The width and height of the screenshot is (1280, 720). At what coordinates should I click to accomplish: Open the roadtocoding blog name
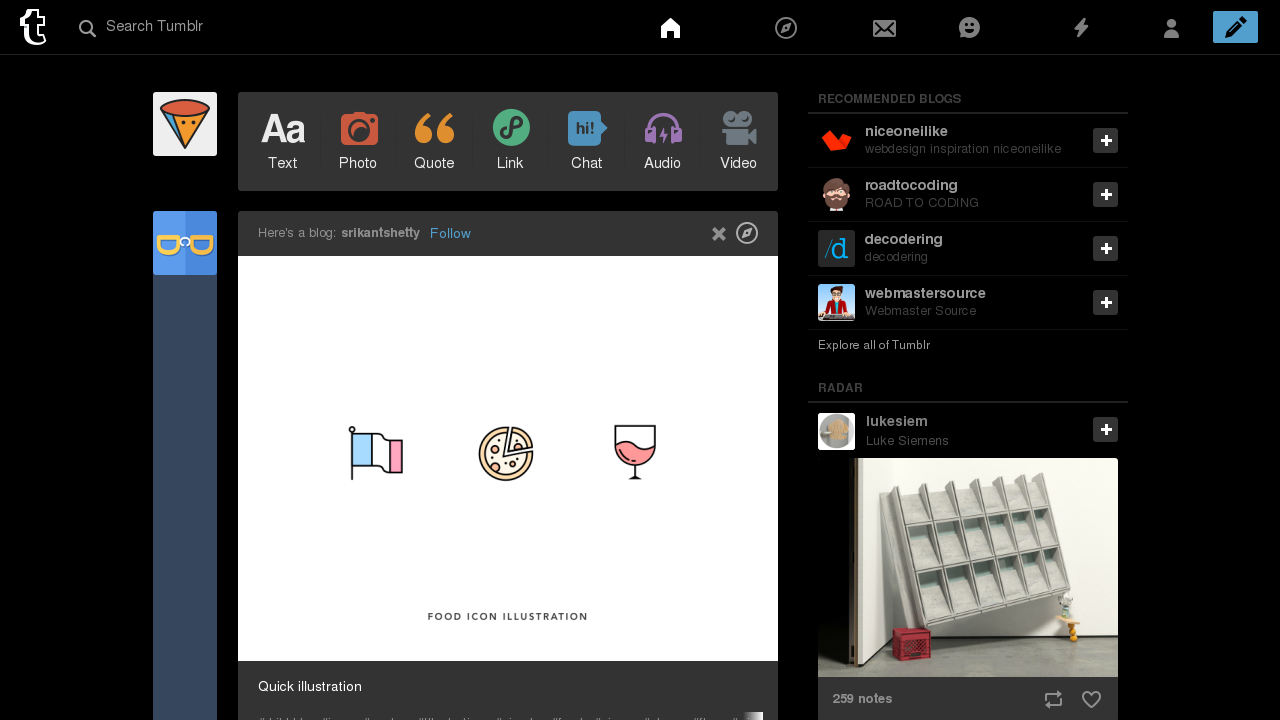tap(911, 185)
